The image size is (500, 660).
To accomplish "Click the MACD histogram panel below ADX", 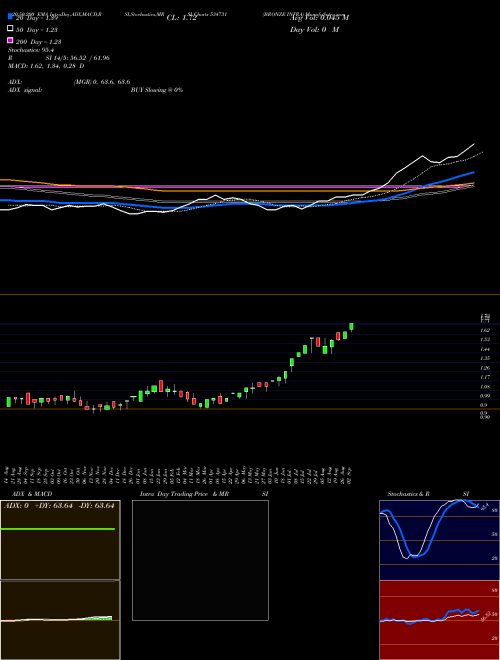I will [x=60, y=620].
